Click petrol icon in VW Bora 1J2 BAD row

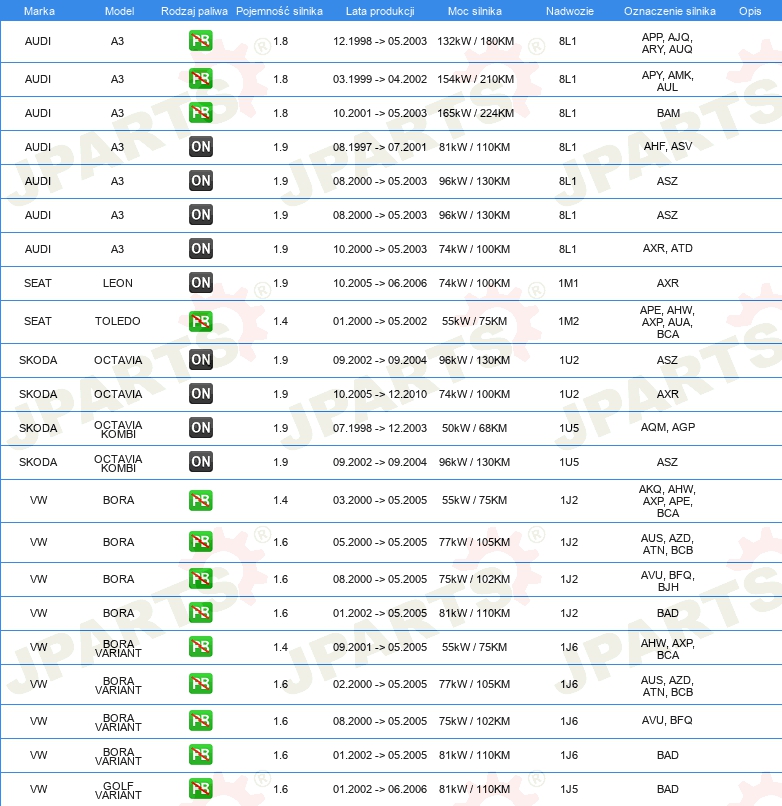coord(201,613)
